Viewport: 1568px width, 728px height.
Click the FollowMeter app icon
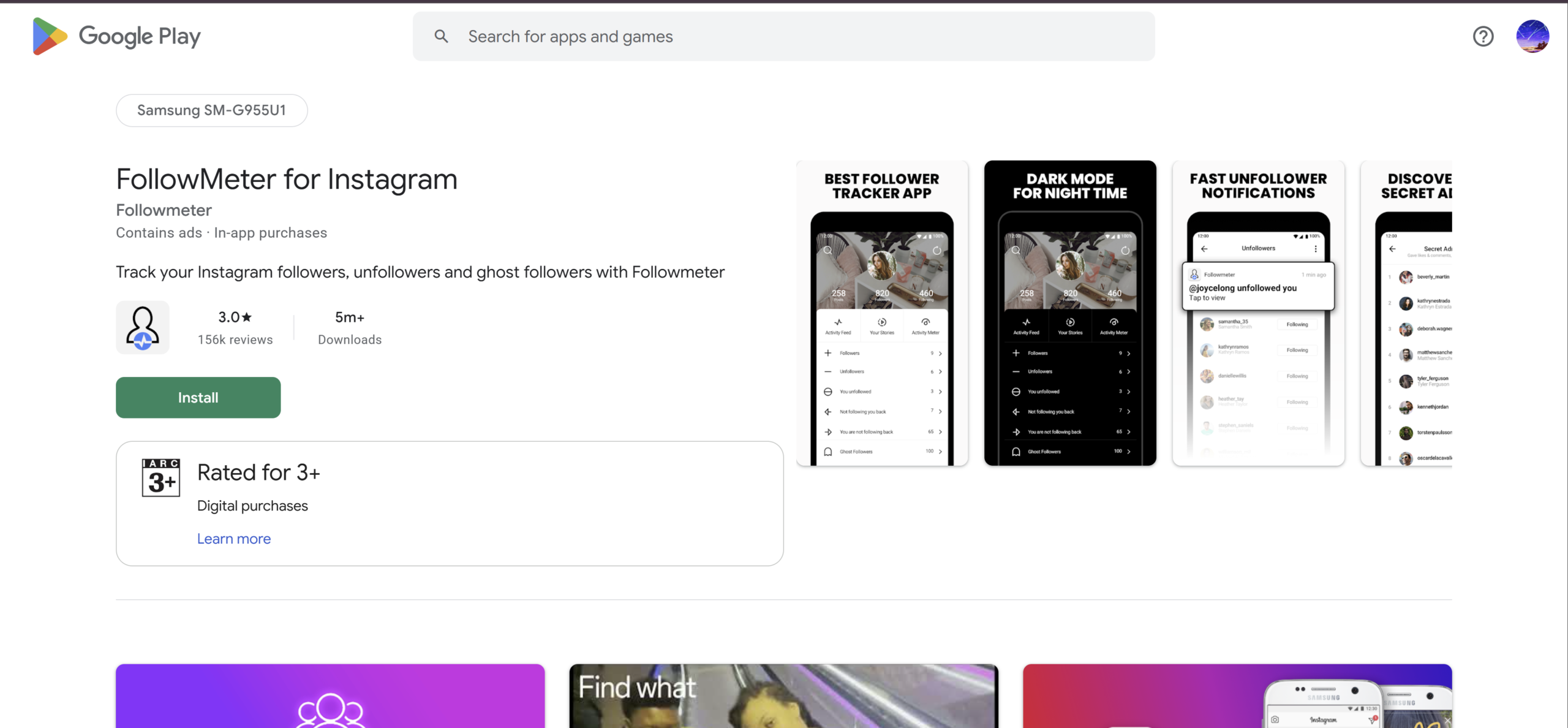point(143,327)
